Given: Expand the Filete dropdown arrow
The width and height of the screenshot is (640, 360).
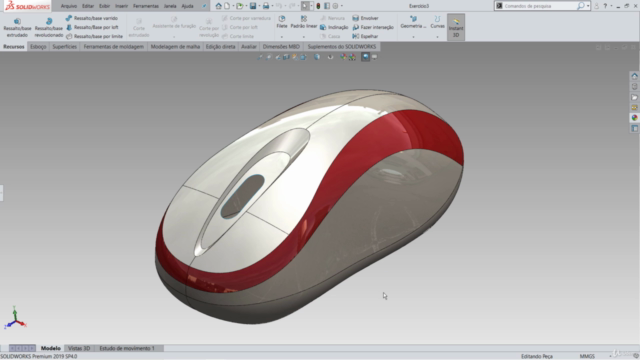Looking at the screenshot, I should pyautogui.click(x=282, y=37).
